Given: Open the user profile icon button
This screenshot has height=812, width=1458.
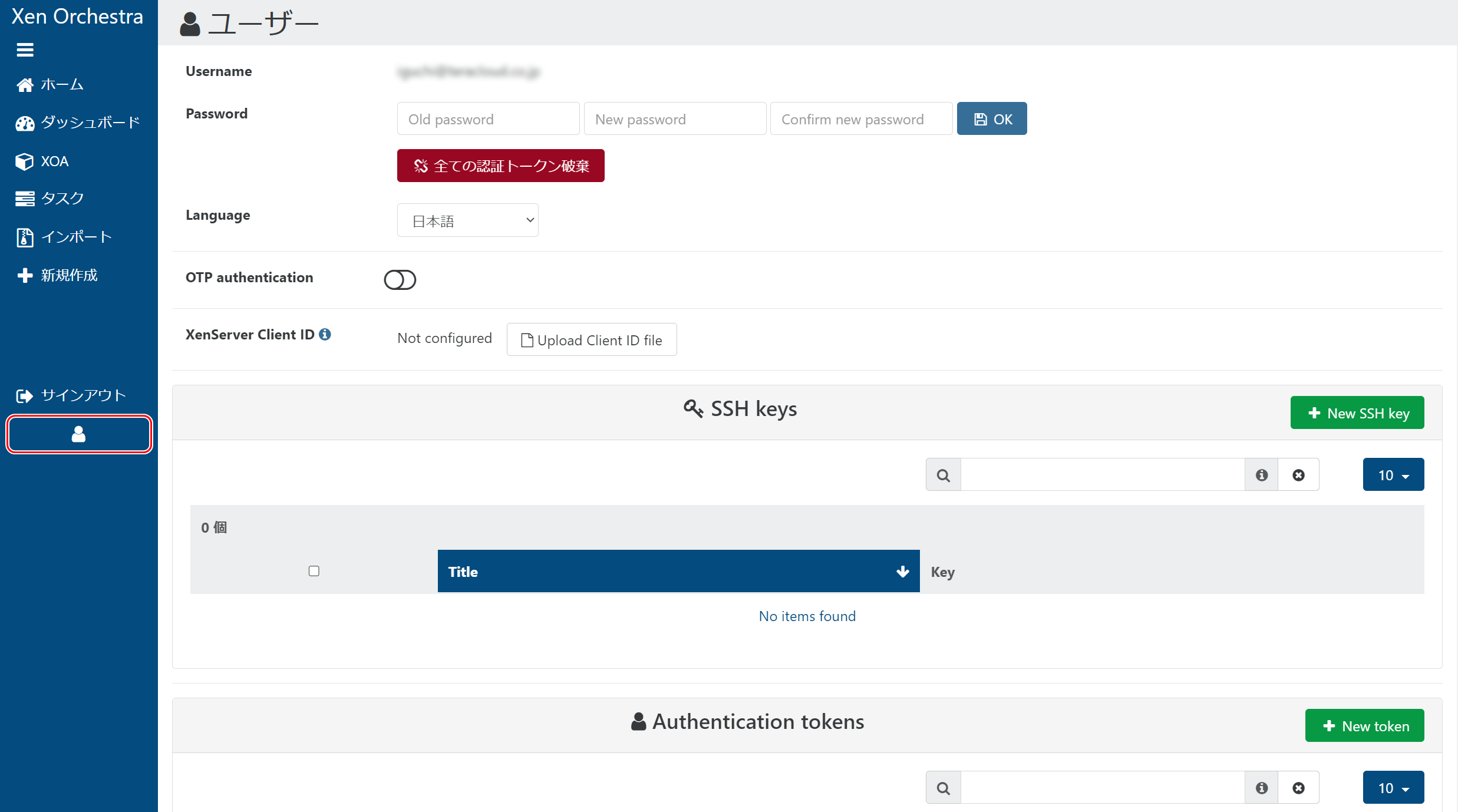Looking at the screenshot, I should click(x=79, y=434).
